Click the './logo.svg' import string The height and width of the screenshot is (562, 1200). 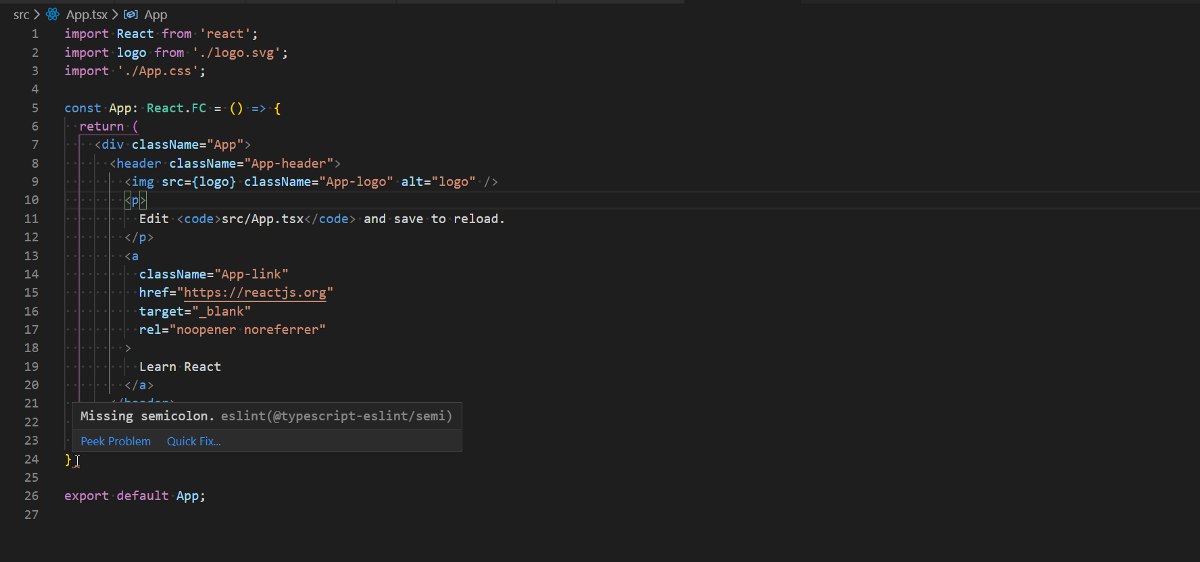point(236,52)
